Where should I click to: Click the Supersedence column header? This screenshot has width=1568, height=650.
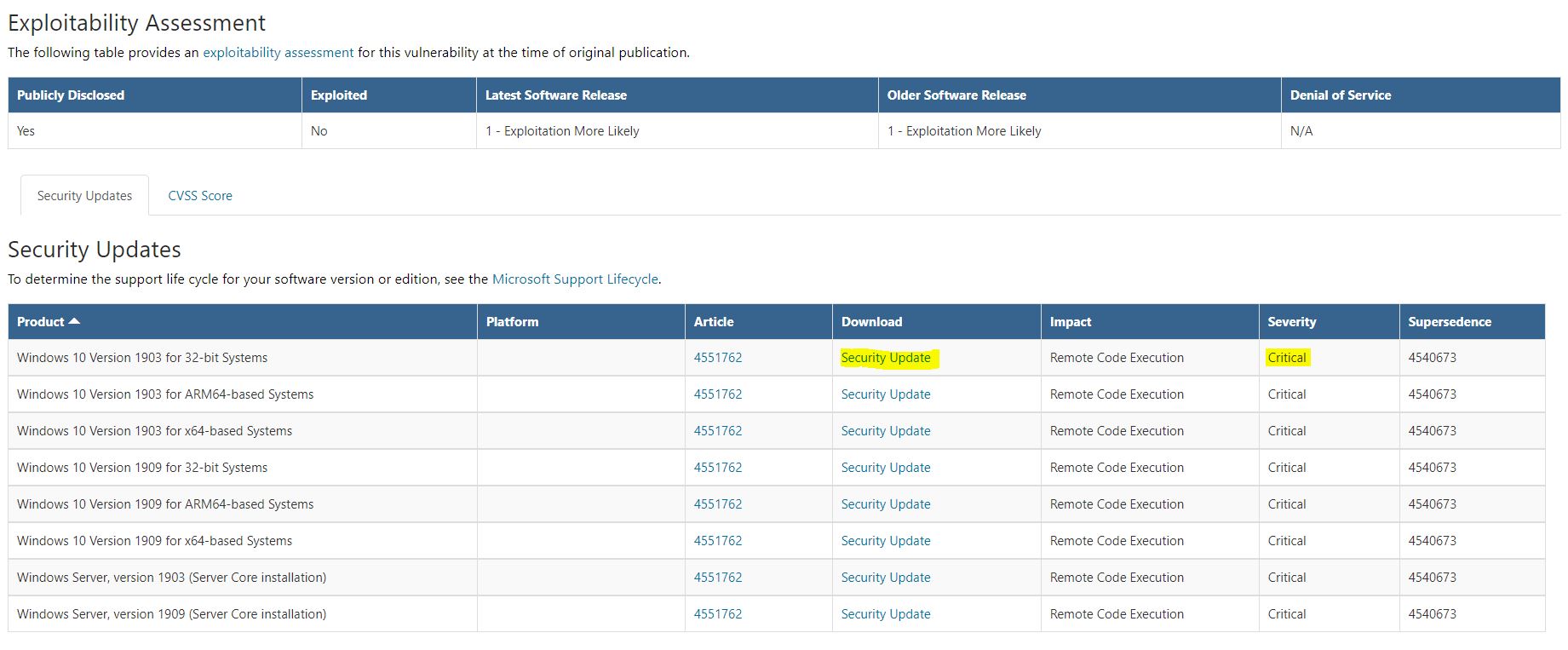(1449, 322)
